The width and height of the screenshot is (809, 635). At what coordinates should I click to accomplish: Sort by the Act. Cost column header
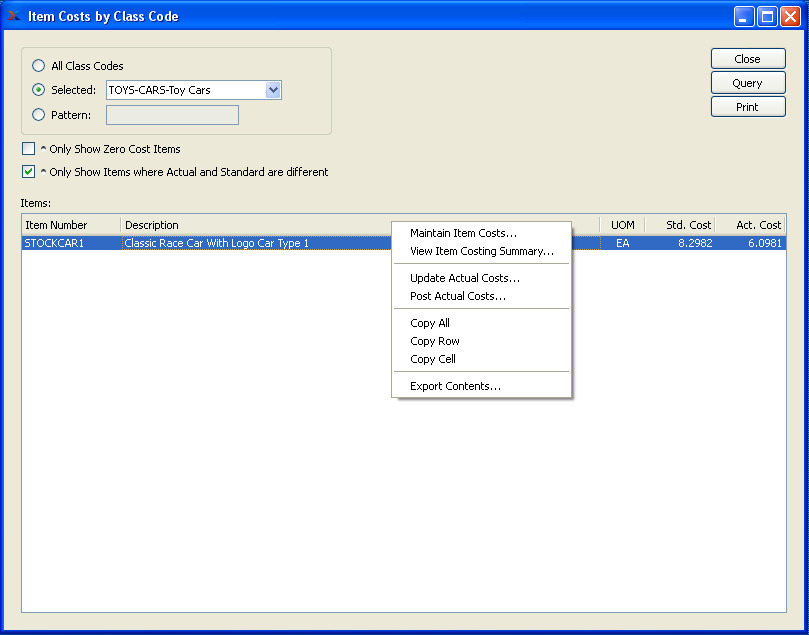point(751,225)
